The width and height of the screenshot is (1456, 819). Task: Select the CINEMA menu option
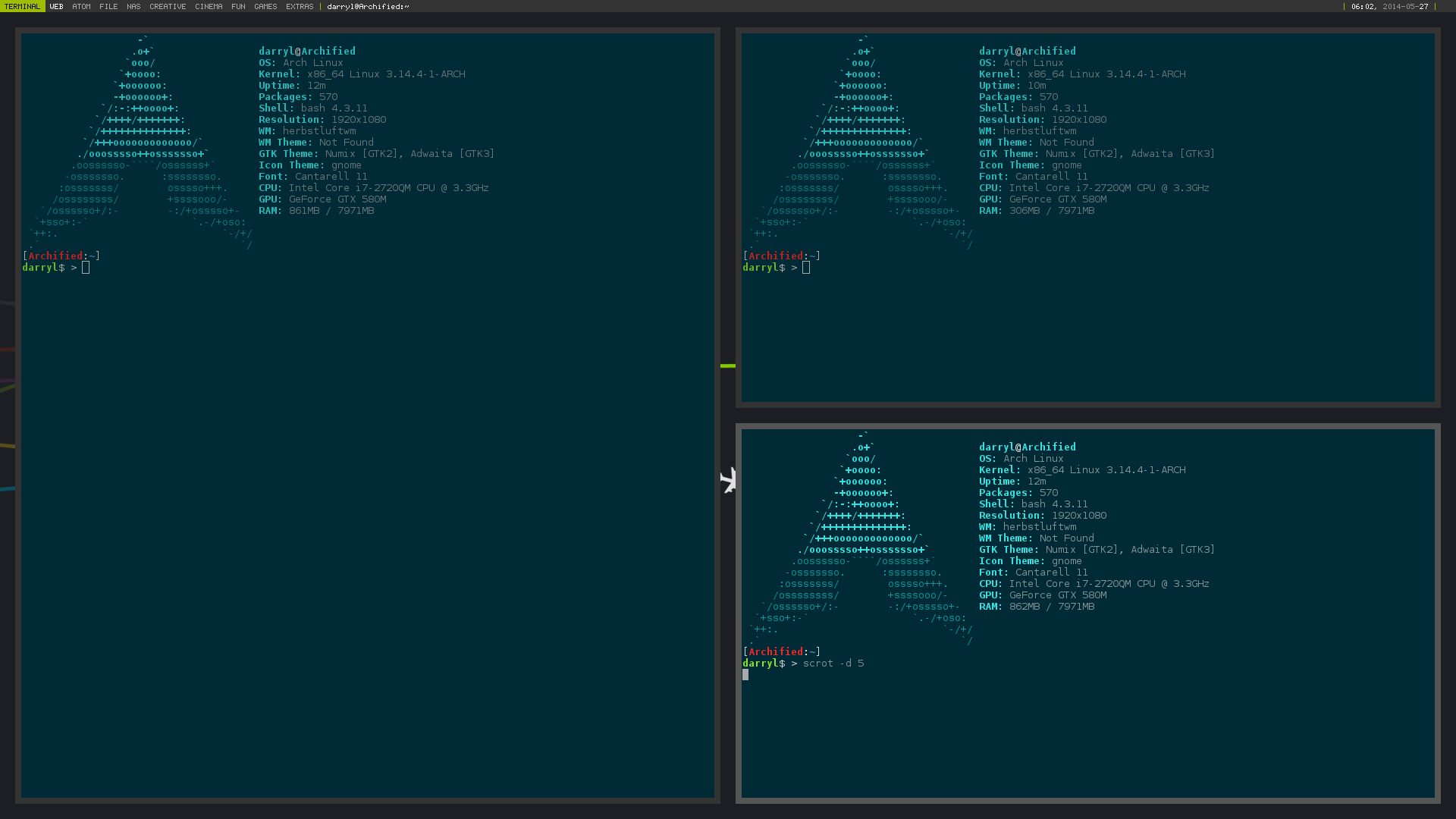pos(208,7)
